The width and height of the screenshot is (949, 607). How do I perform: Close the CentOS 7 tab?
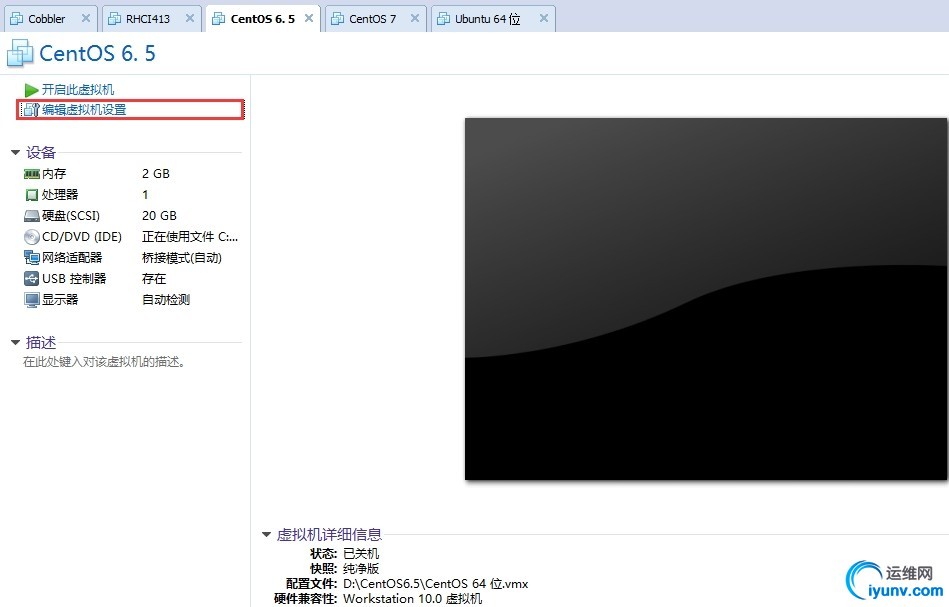[x=415, y=18]
